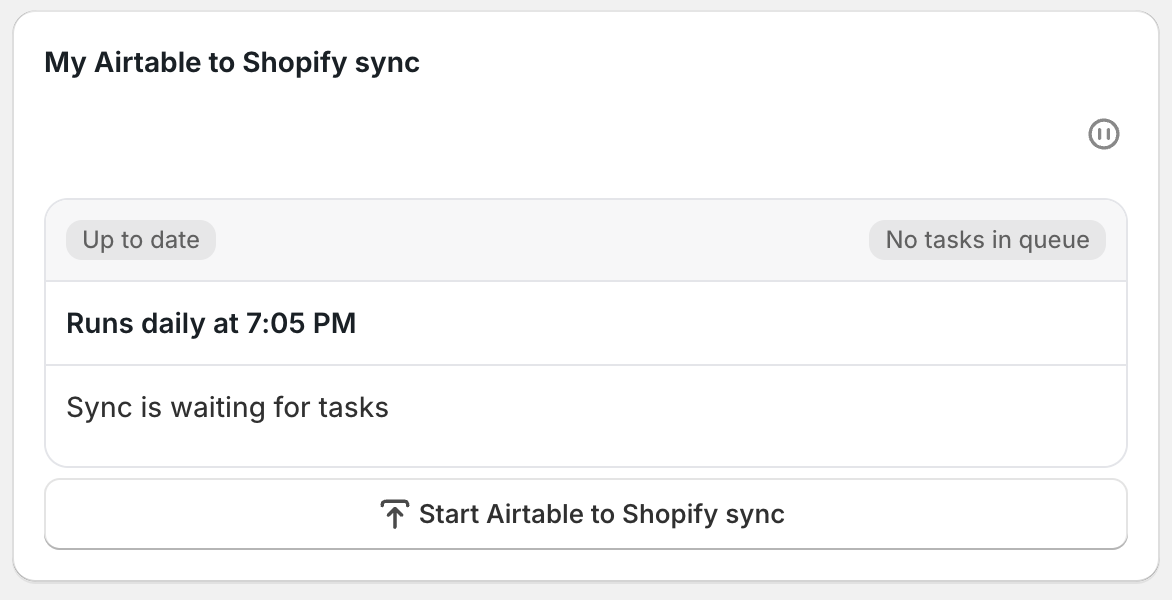
Task: Select the 'My Airtable to Shopify sync' title
Action: 231,62
